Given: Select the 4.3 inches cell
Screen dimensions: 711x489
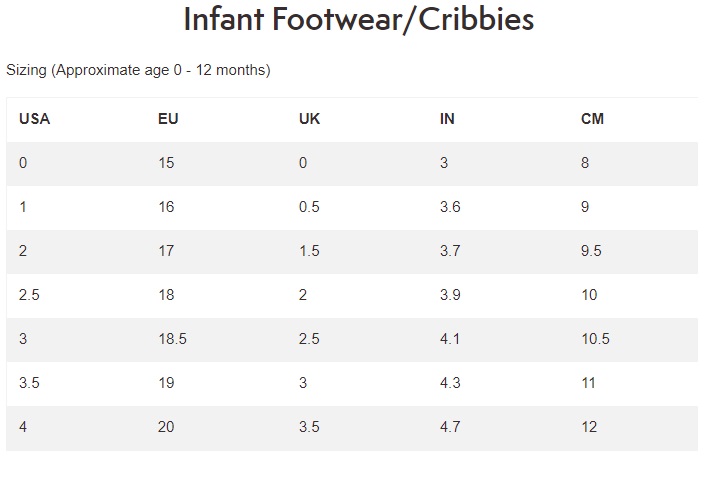Looking at the screenshot, I should [450, 383].
